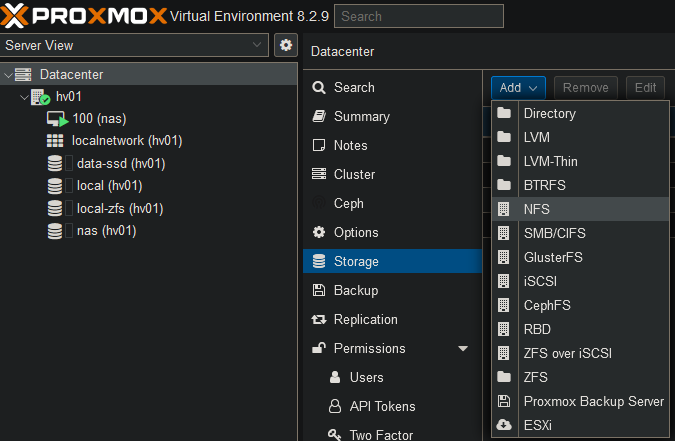Collapse the hv01 node in tree
This screenshot has width=675, height=441.
[x=24, y=97]
